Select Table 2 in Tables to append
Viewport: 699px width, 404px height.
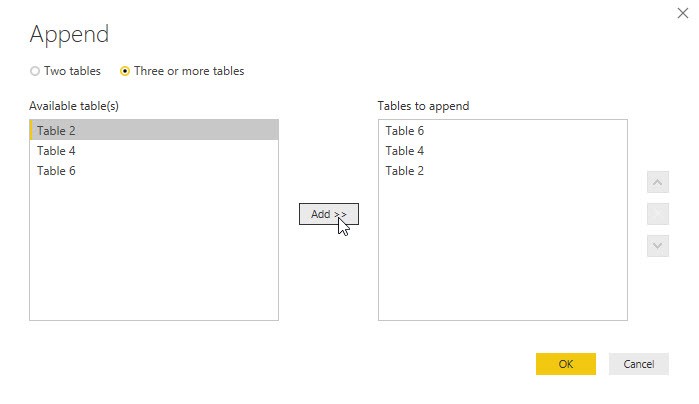502,171
